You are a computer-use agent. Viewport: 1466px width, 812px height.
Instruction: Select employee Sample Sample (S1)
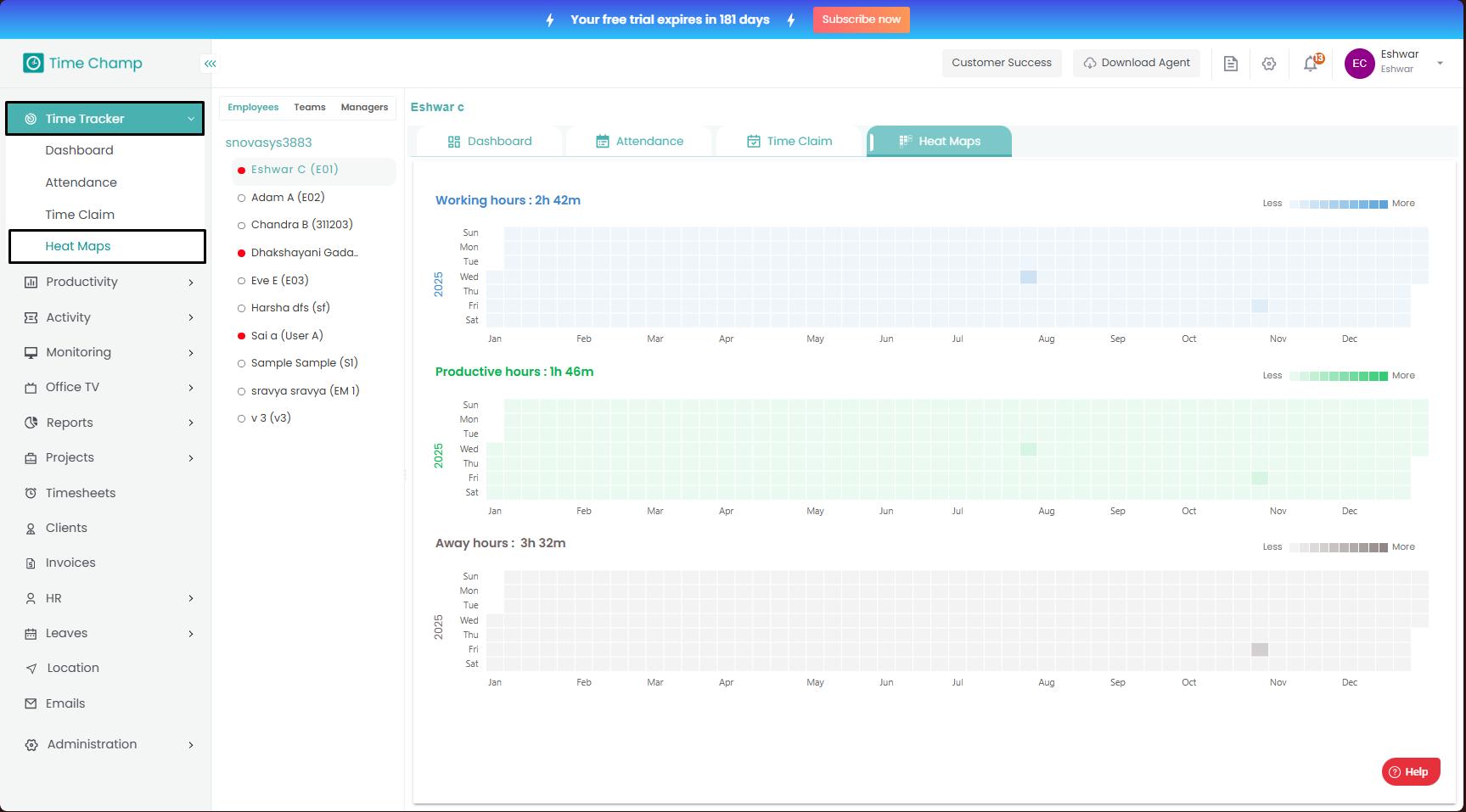[304, 363]
